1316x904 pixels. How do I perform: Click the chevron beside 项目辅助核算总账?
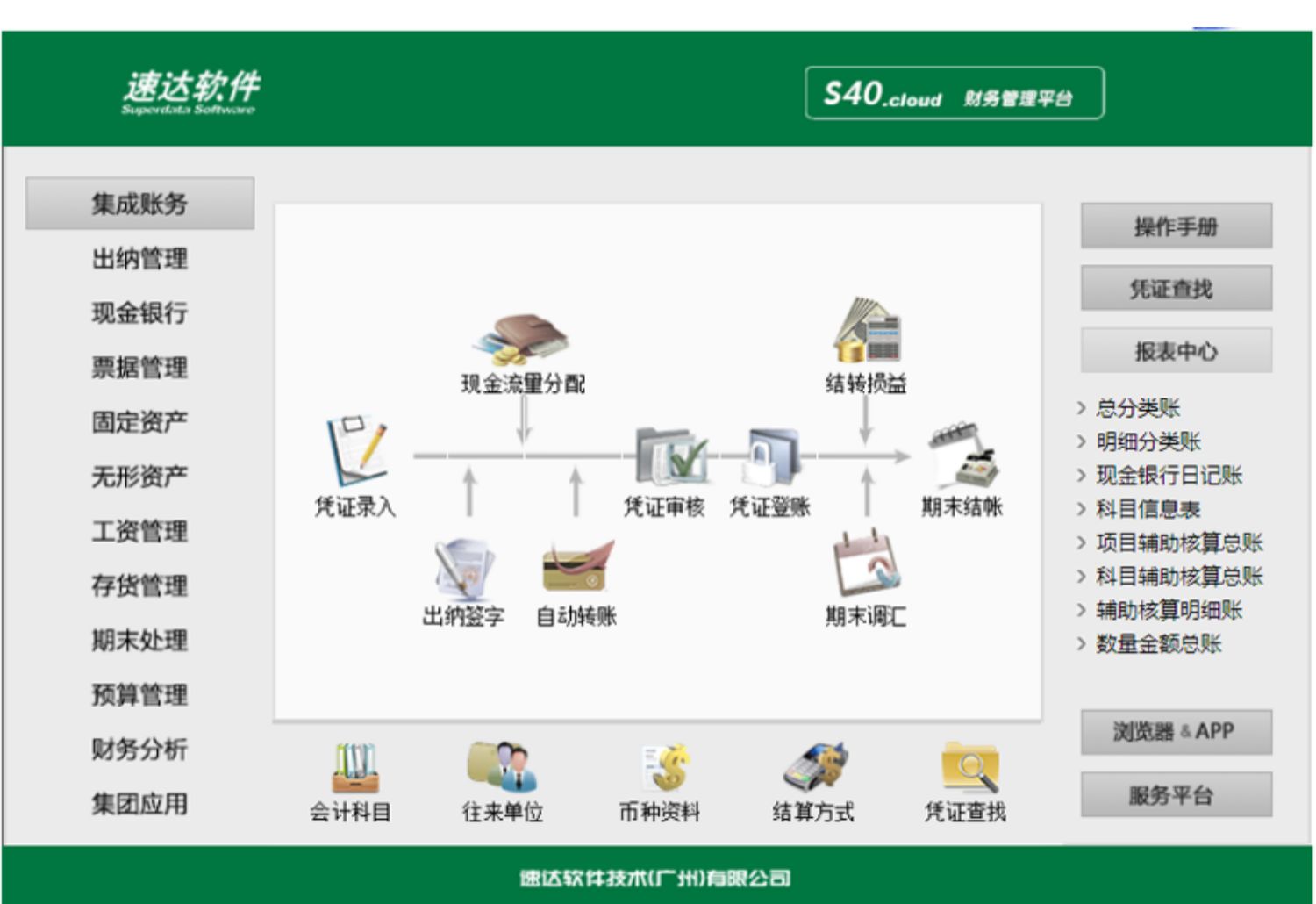(1082, 543)
